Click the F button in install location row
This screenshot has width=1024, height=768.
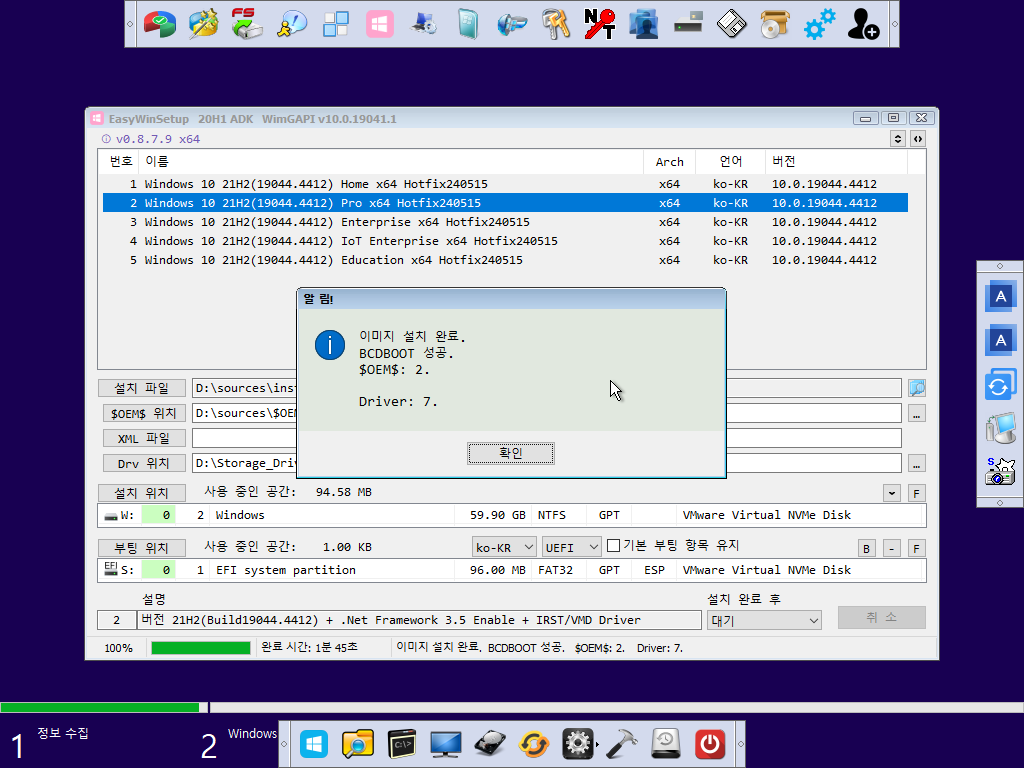[916, 493]
